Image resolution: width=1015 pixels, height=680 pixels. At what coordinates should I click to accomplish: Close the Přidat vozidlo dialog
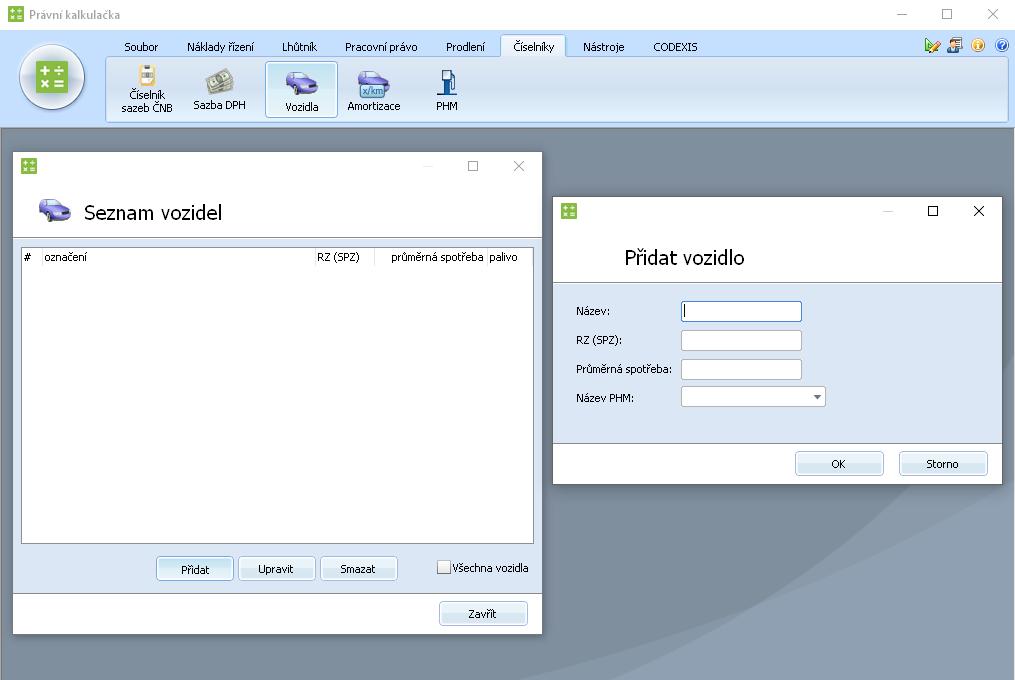(x=979, y=211)
